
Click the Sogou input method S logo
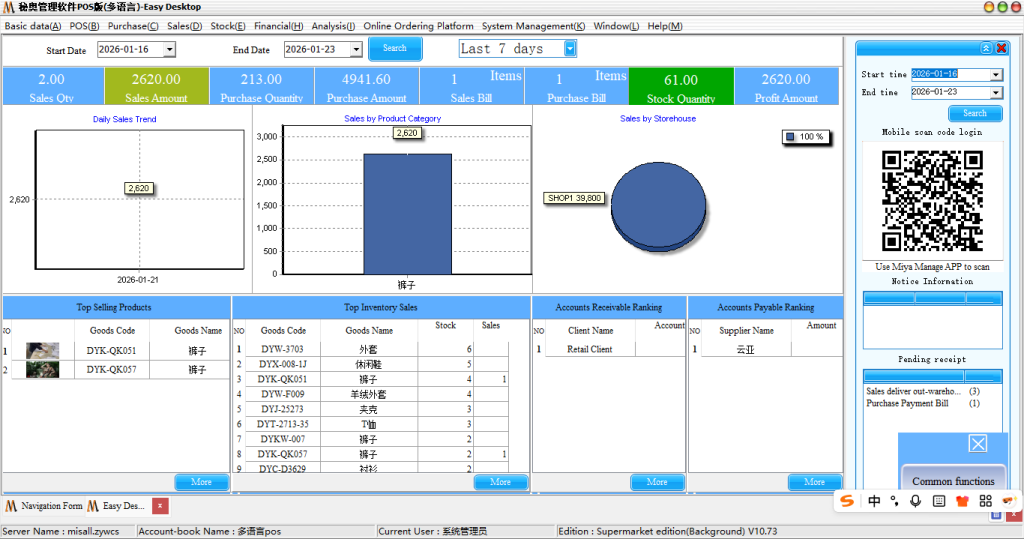(x=847, y=501)
